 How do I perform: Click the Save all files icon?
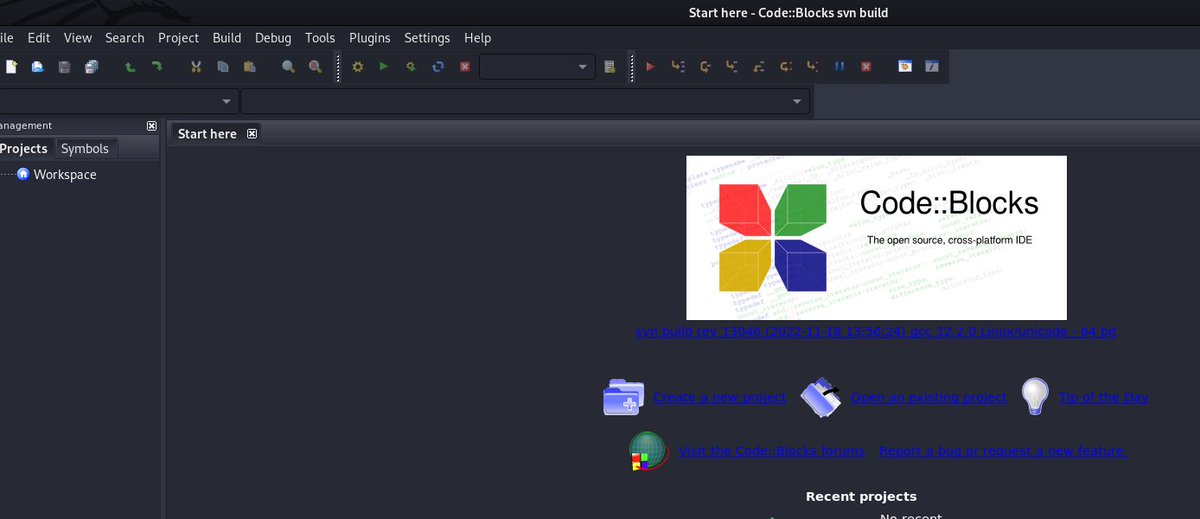[92, 67]
